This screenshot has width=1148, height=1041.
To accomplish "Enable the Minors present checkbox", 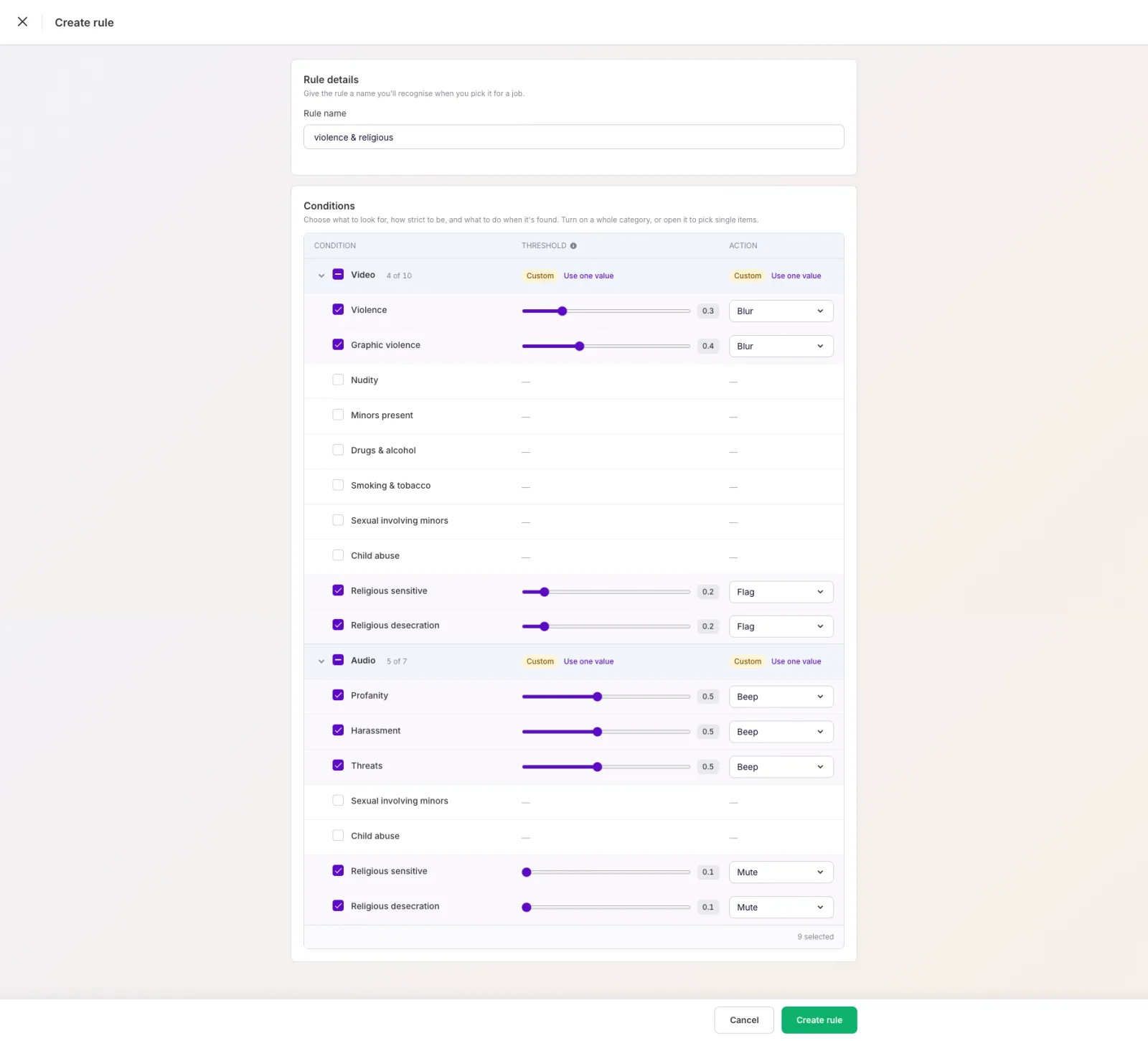I will click(338, 415).
